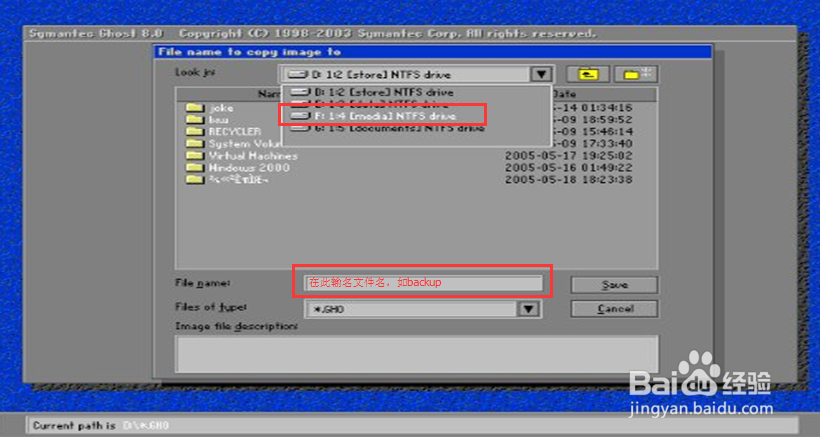The width and height of the screenshot is (820, 437).
Task: Click date 2005-05-17 19:25:02
Action: pyautogui.click(x=568, y=156)
